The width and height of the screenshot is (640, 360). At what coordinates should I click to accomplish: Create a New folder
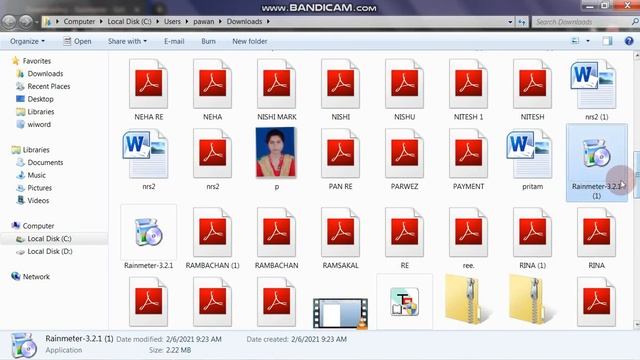tap(250, 41)
